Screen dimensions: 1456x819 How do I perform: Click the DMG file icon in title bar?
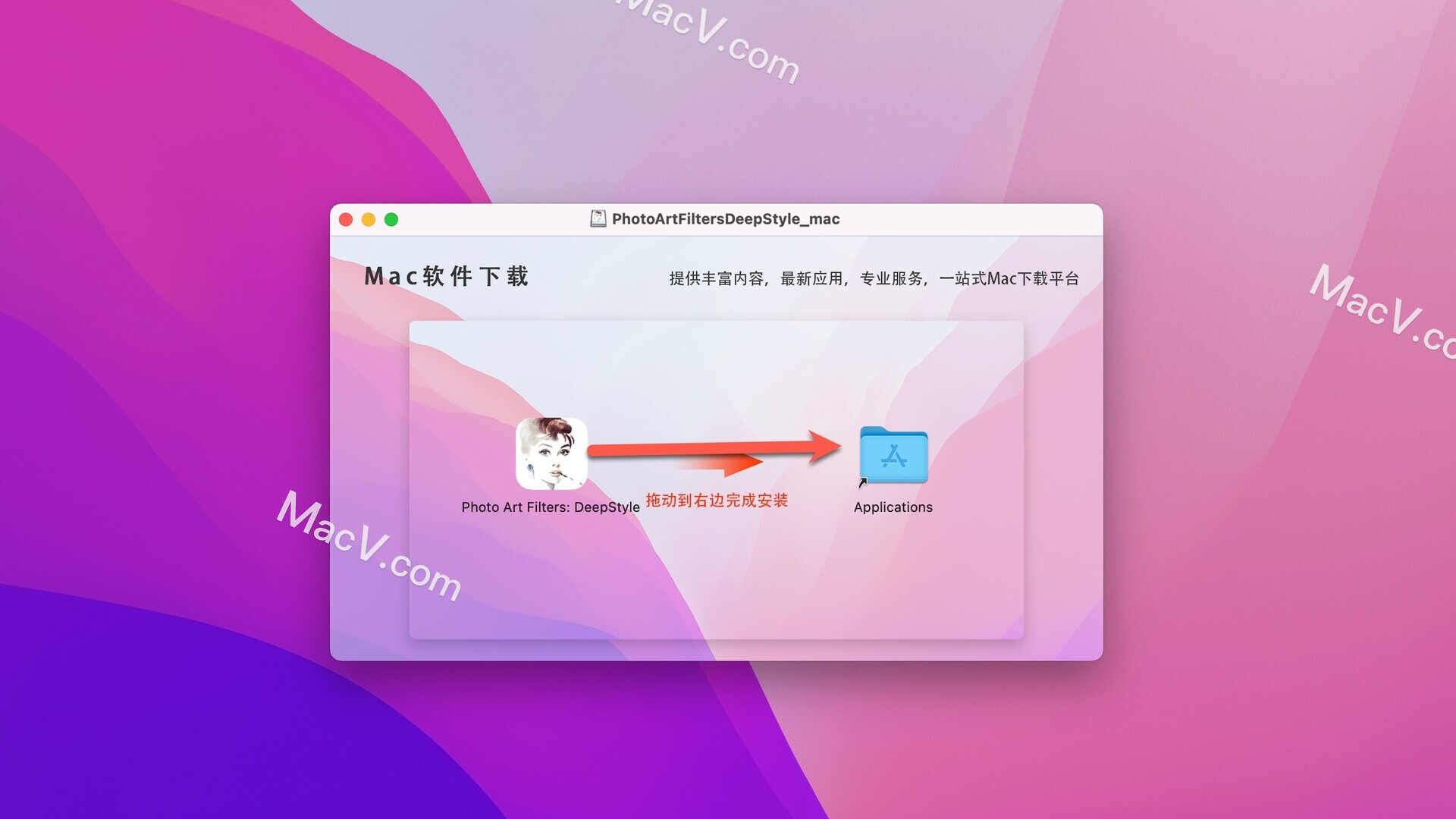(595, 219)
